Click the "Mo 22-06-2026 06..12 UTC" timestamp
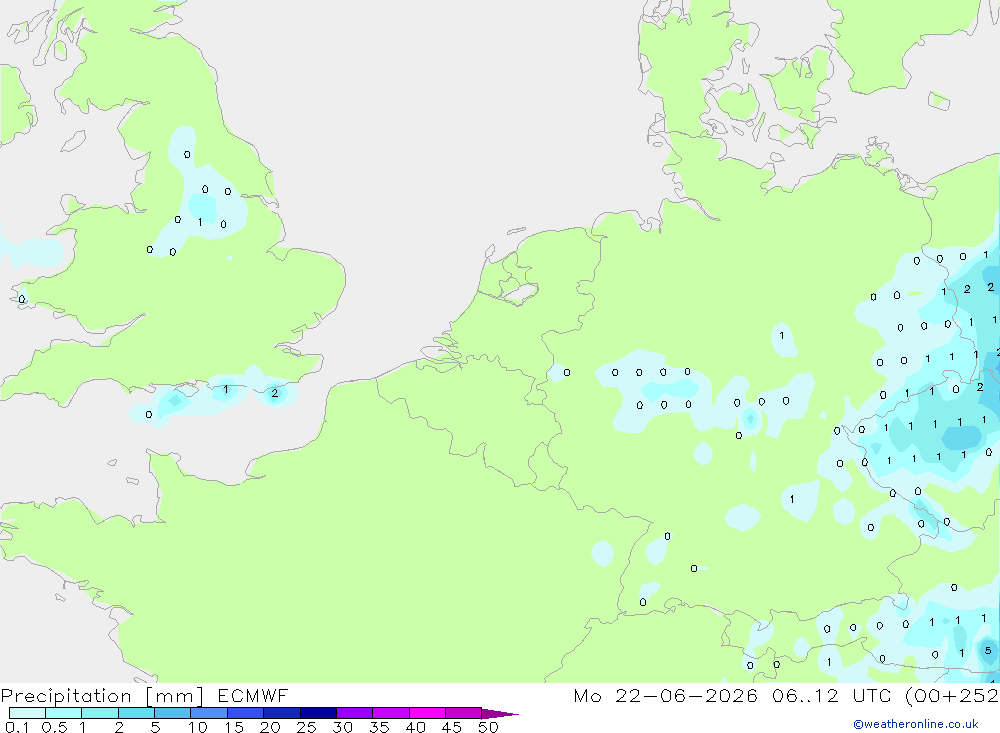 click(x=732, y=695)
